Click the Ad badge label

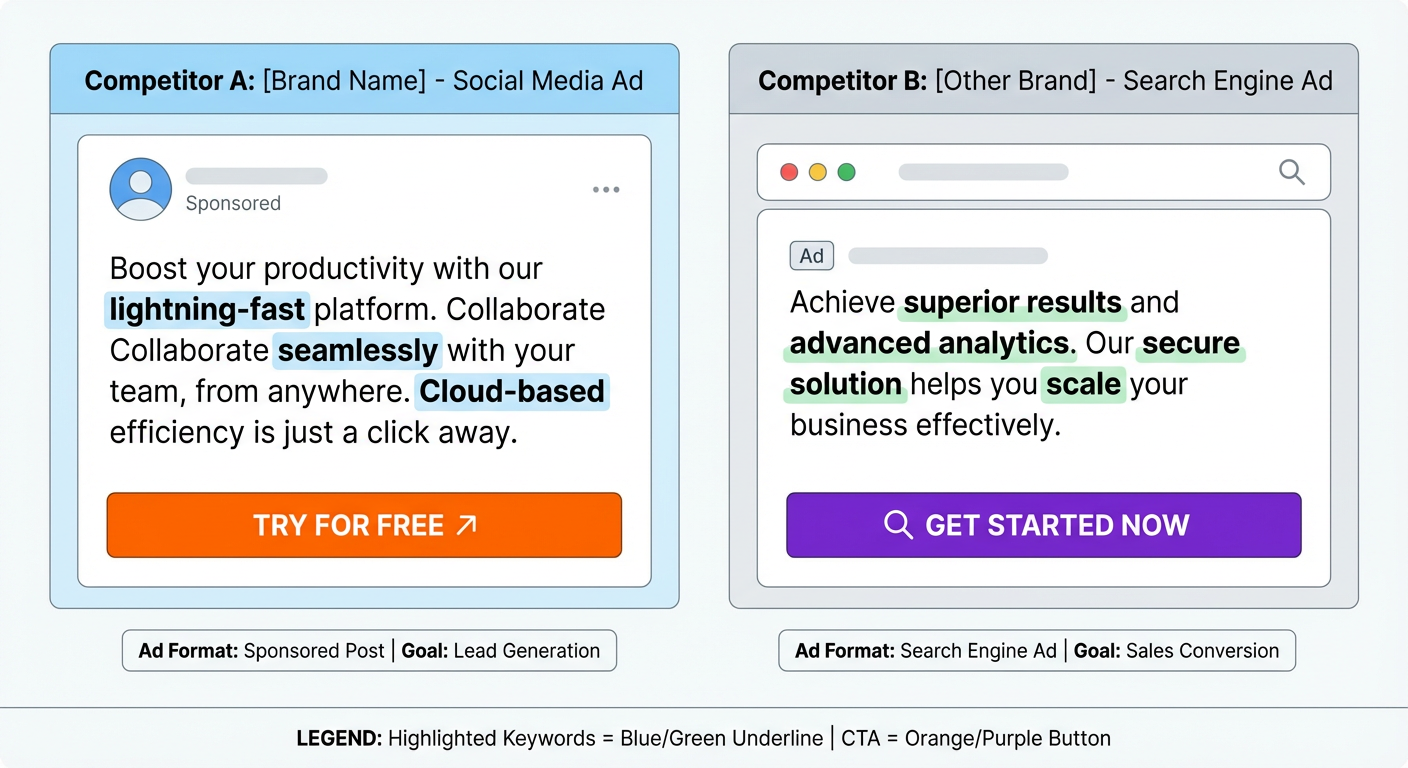[811, 256]
